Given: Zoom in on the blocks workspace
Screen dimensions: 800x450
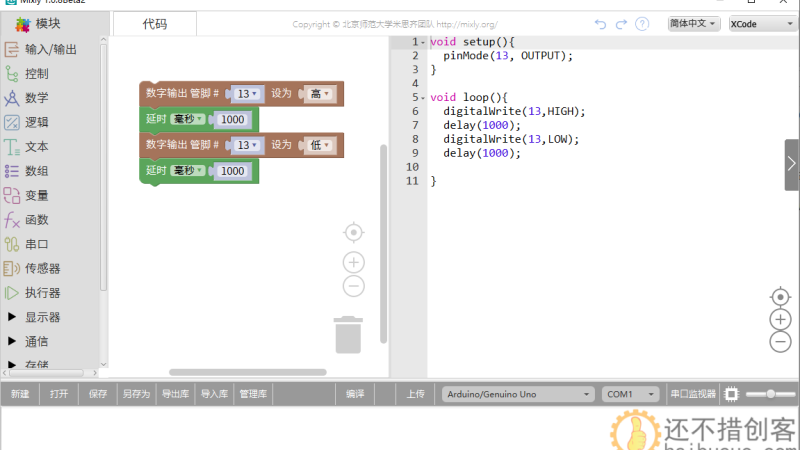Looking at the screenshot, I should coord(353,262).
